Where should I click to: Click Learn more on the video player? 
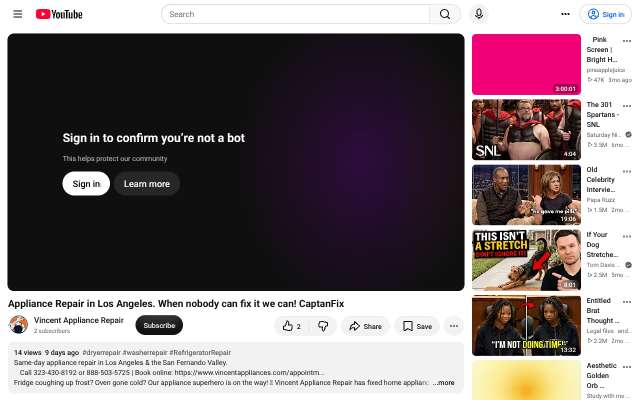(x=147, y=184)
